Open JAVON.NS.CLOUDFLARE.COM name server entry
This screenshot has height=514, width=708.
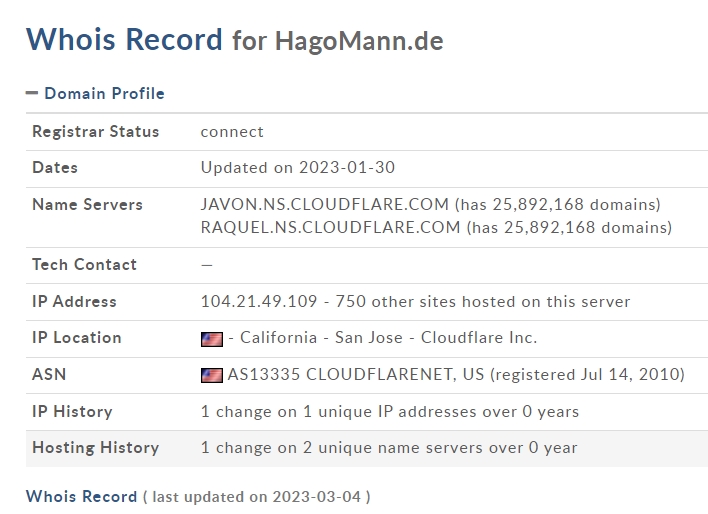325,205
